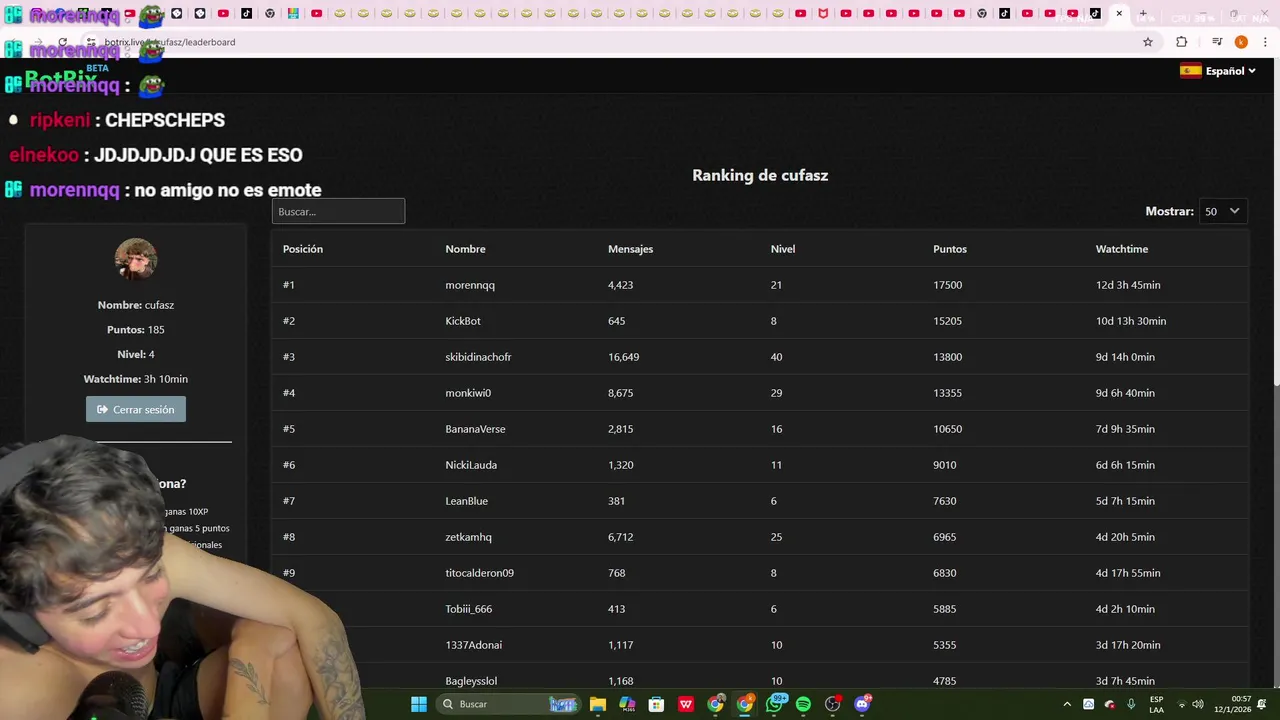Select KickBot in the ranking table
Viewport: 1280px width, 720px height.
click(x=463, y=321)
